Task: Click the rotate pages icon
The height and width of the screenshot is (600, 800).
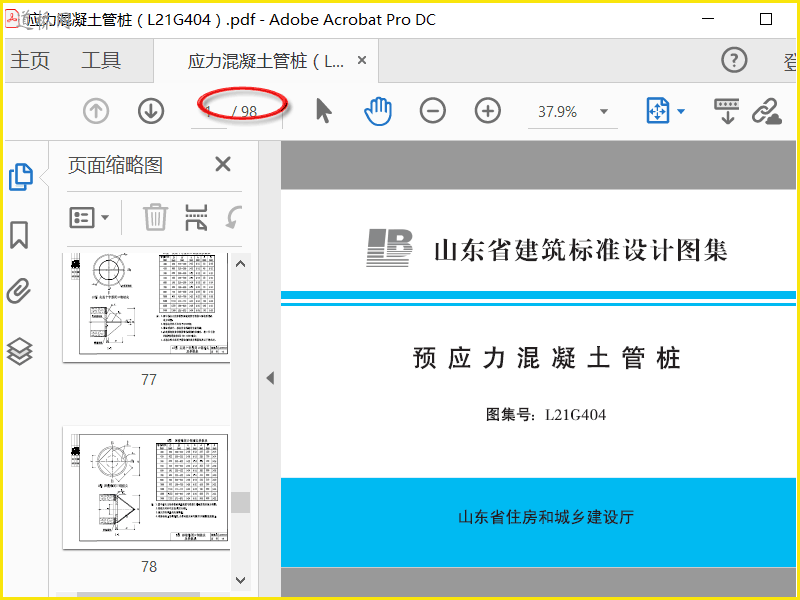Action: coord(234,217)
